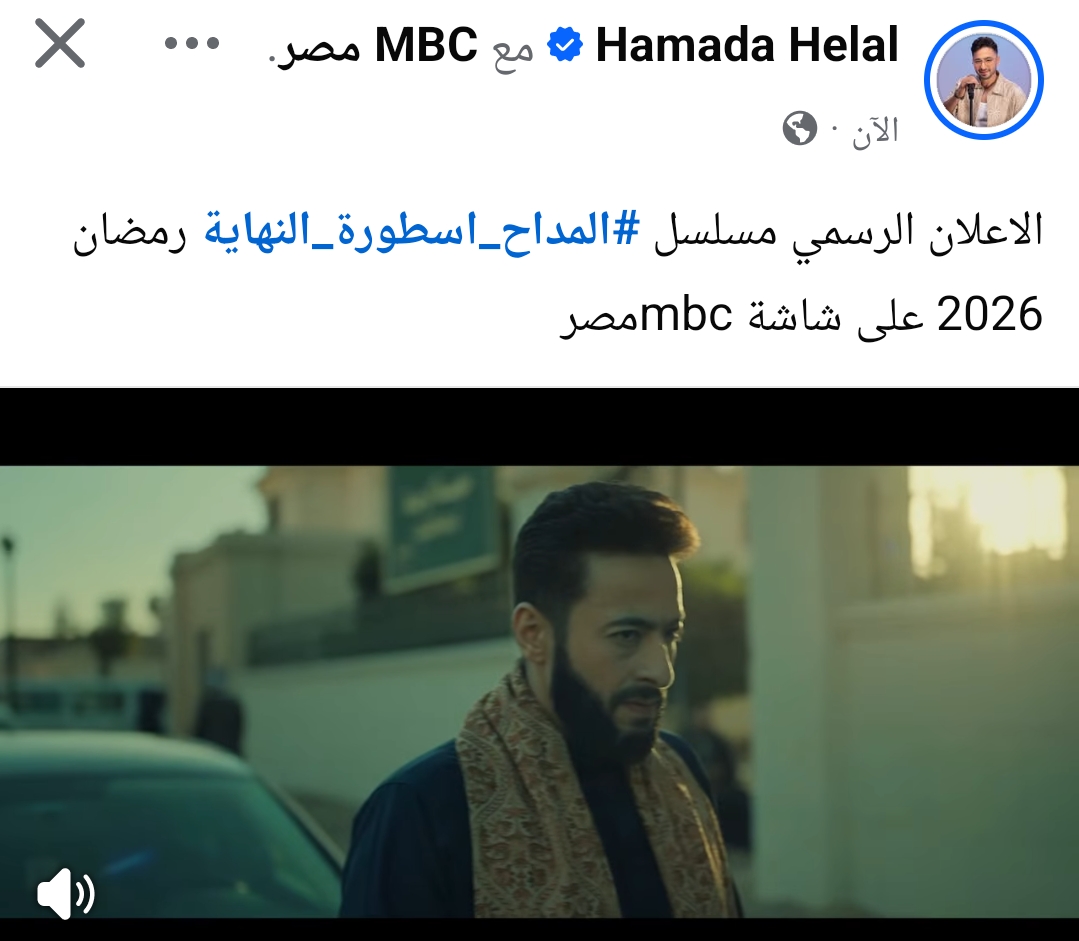Click the green sign in the video background
Viewport: 1079px width, 941px height.
[x=440, y=527]
